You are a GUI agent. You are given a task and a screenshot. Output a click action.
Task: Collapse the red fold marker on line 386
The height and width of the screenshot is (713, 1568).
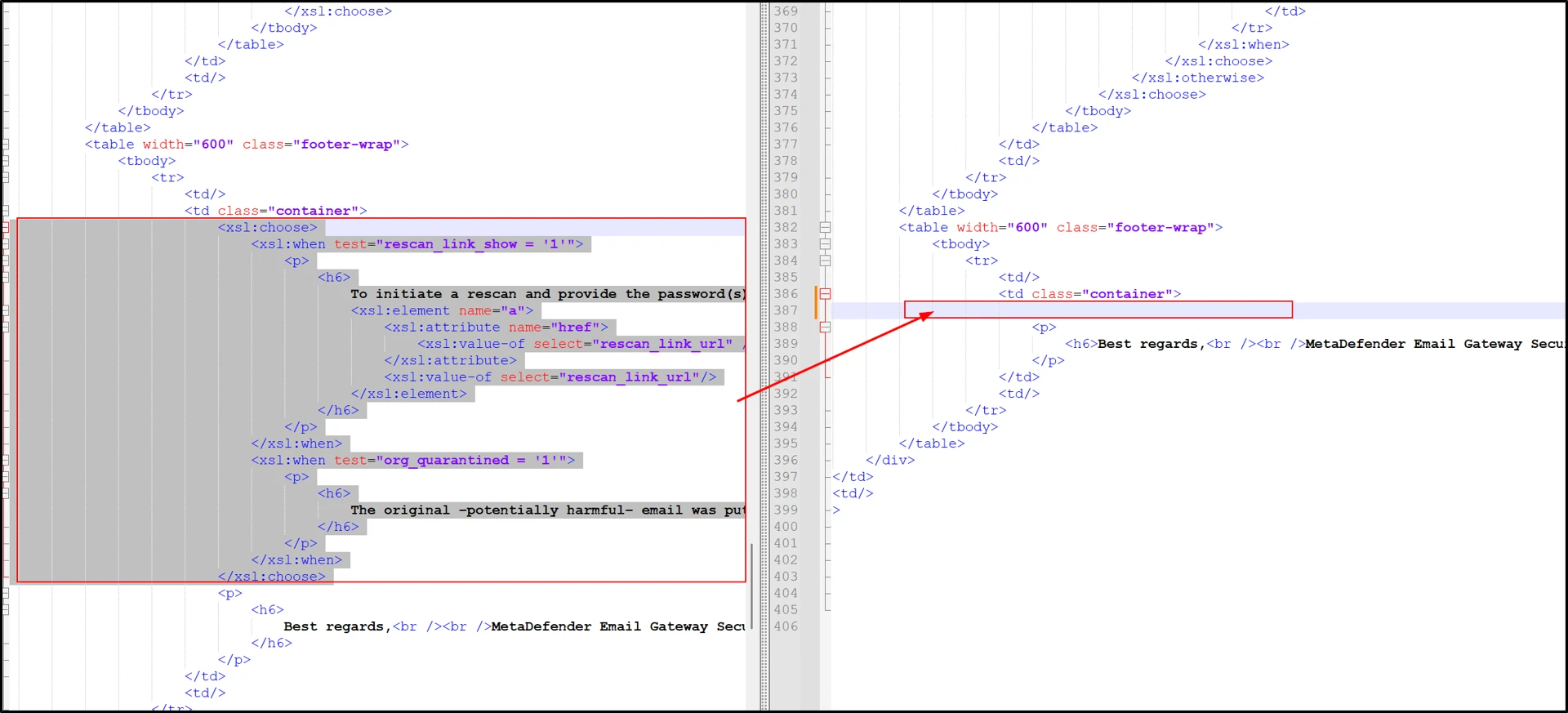point(825,294)
